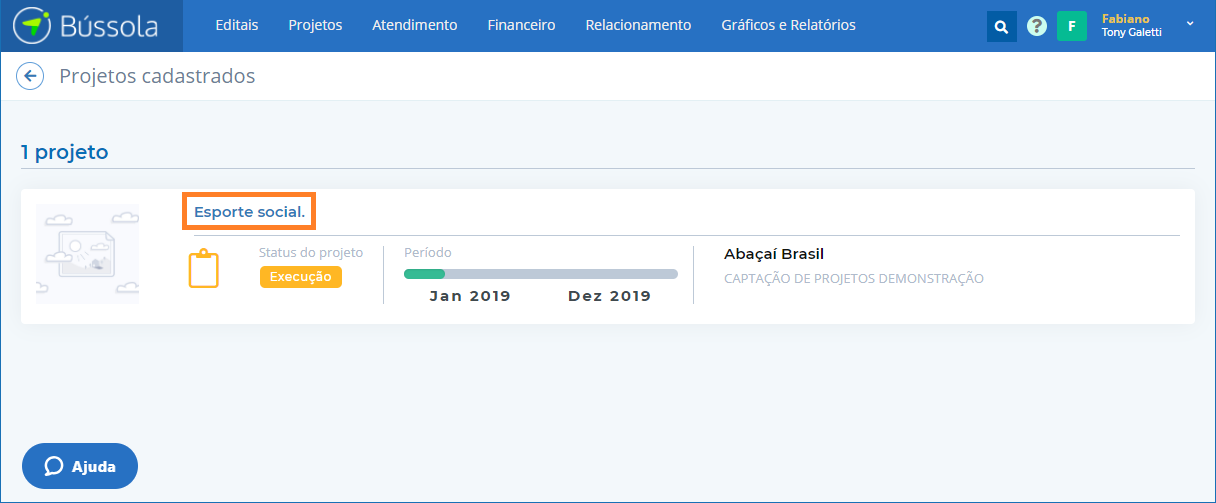The width and height of the screenshot is (1216, 503).
Task: Open the Atendimento menu
Action: [x=414, y=25]
